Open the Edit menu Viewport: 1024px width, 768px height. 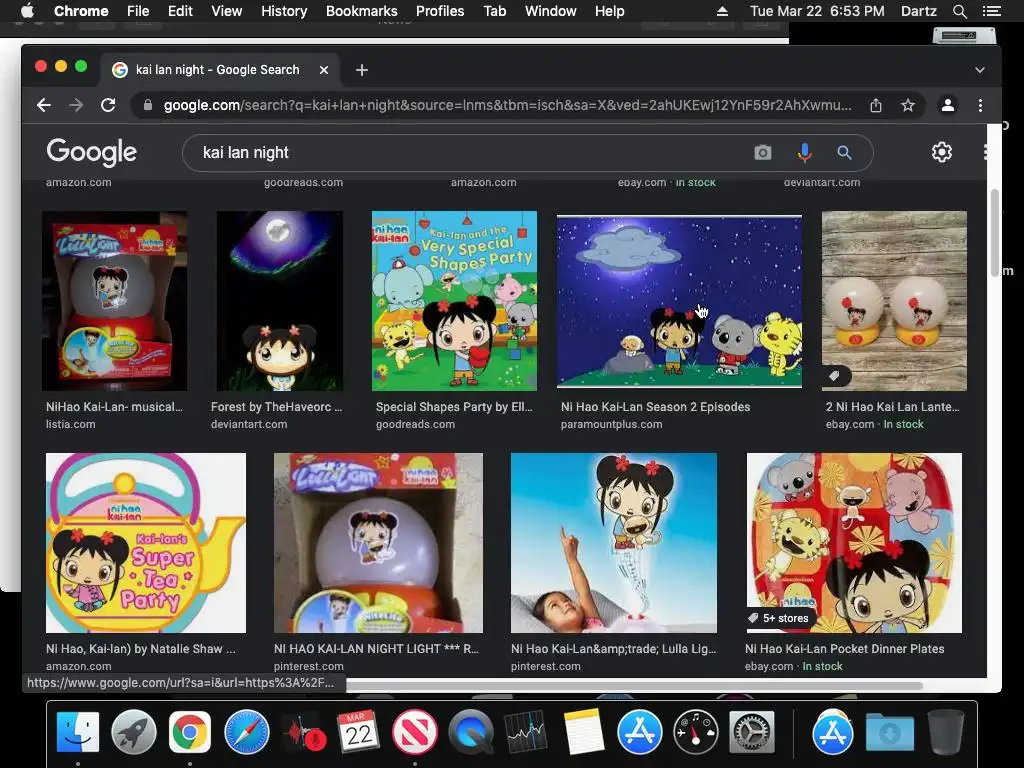tap(180, 11)
